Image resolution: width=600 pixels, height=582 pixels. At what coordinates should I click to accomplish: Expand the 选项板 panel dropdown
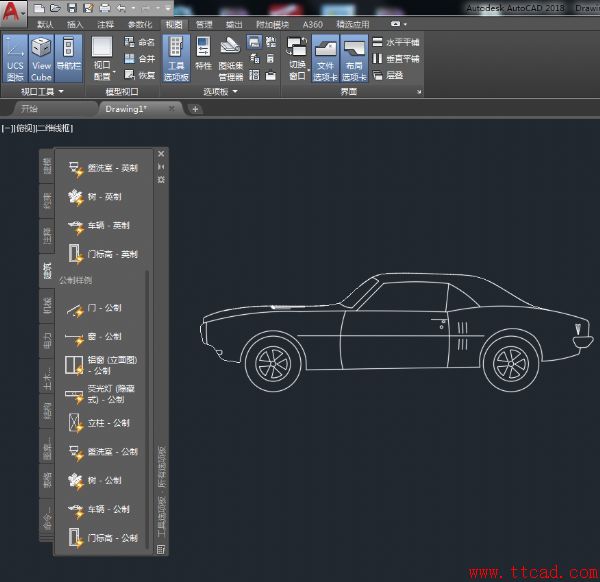point(220,92)
